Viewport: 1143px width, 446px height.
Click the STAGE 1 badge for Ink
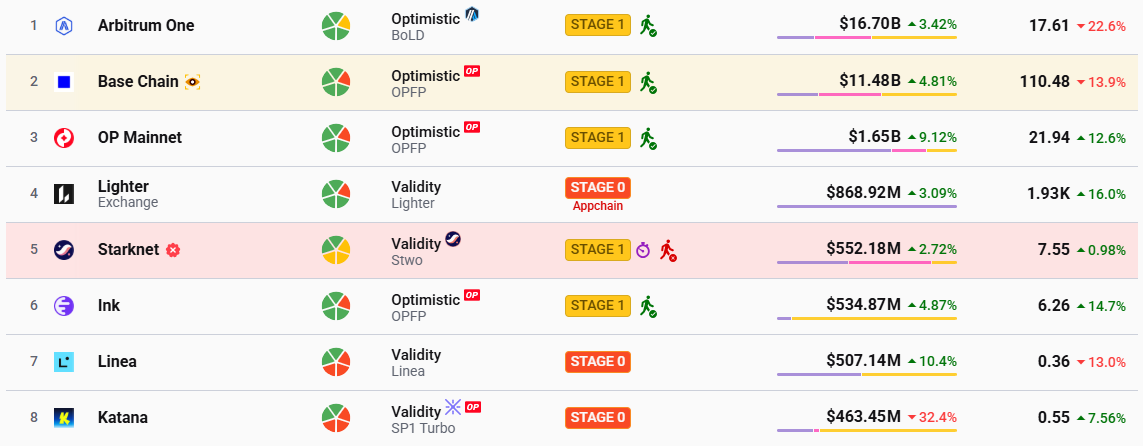tap(597, 305)
